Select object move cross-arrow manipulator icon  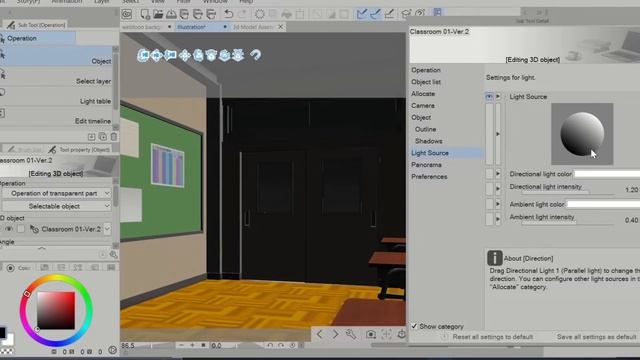tap(184, 55)
